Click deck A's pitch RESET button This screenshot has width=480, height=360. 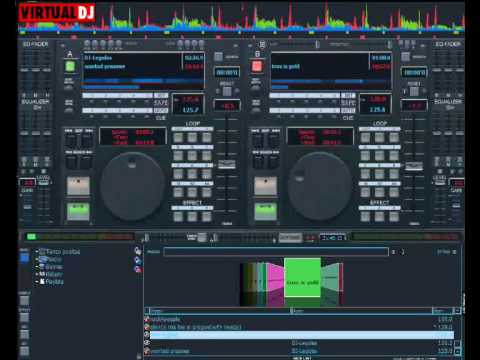click(227, 91)
